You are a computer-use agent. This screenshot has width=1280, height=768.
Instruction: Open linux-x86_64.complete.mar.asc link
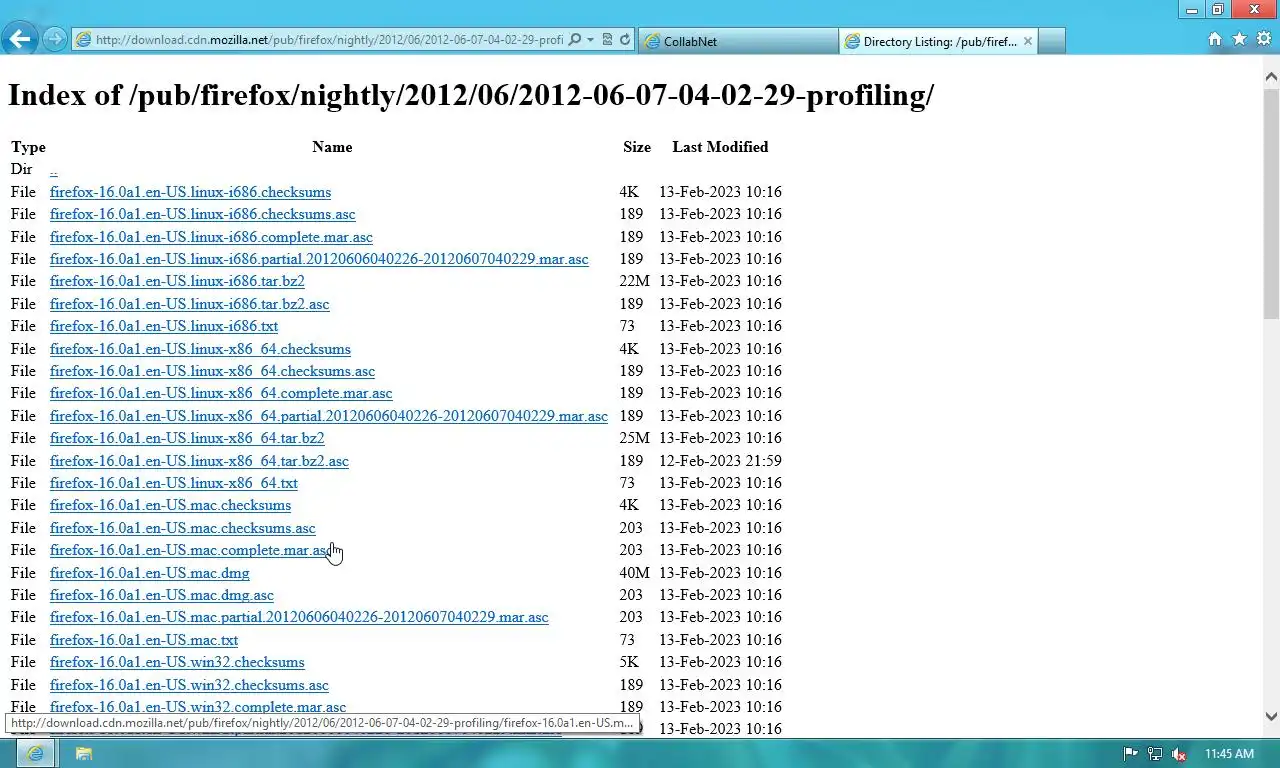(x=221, y=393)
